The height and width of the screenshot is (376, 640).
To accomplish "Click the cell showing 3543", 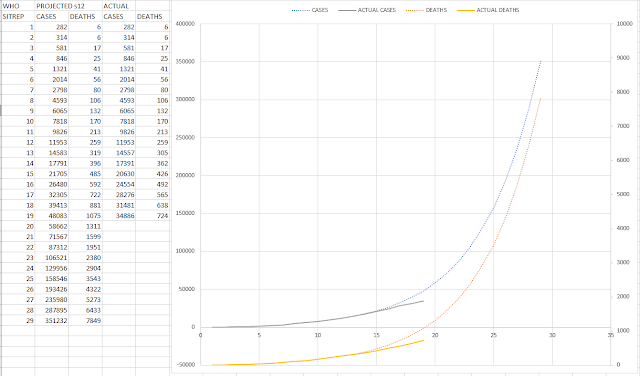I will (x=85, y=279).
